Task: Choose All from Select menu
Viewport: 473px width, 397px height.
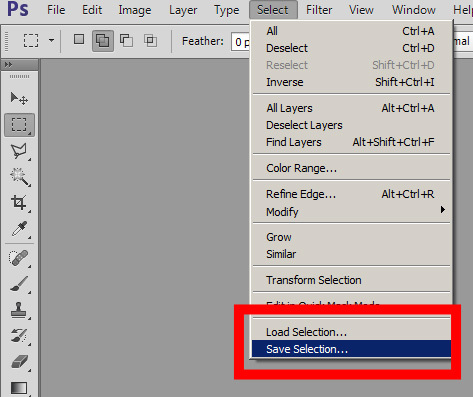Action: tap(351, 31)
